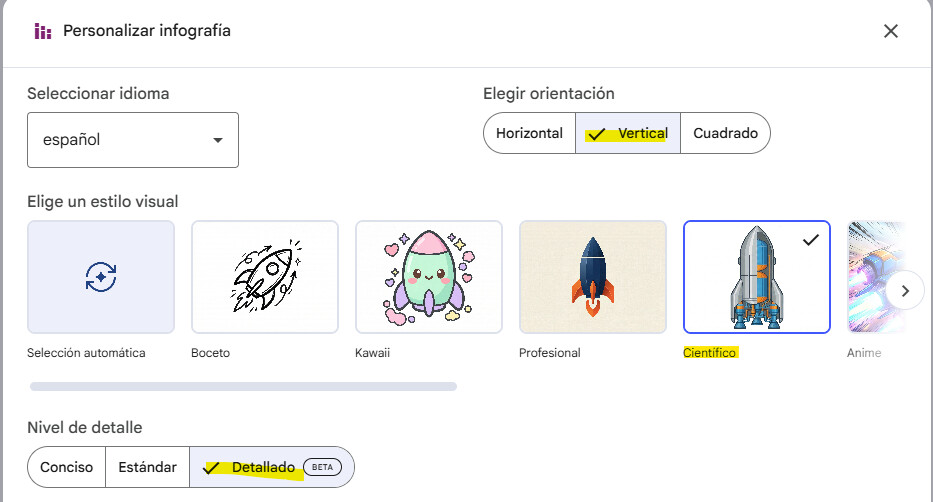Click the Selección automática refresh icon
The width and height of the screenshot is (933, 502).
tap(101, 277)
